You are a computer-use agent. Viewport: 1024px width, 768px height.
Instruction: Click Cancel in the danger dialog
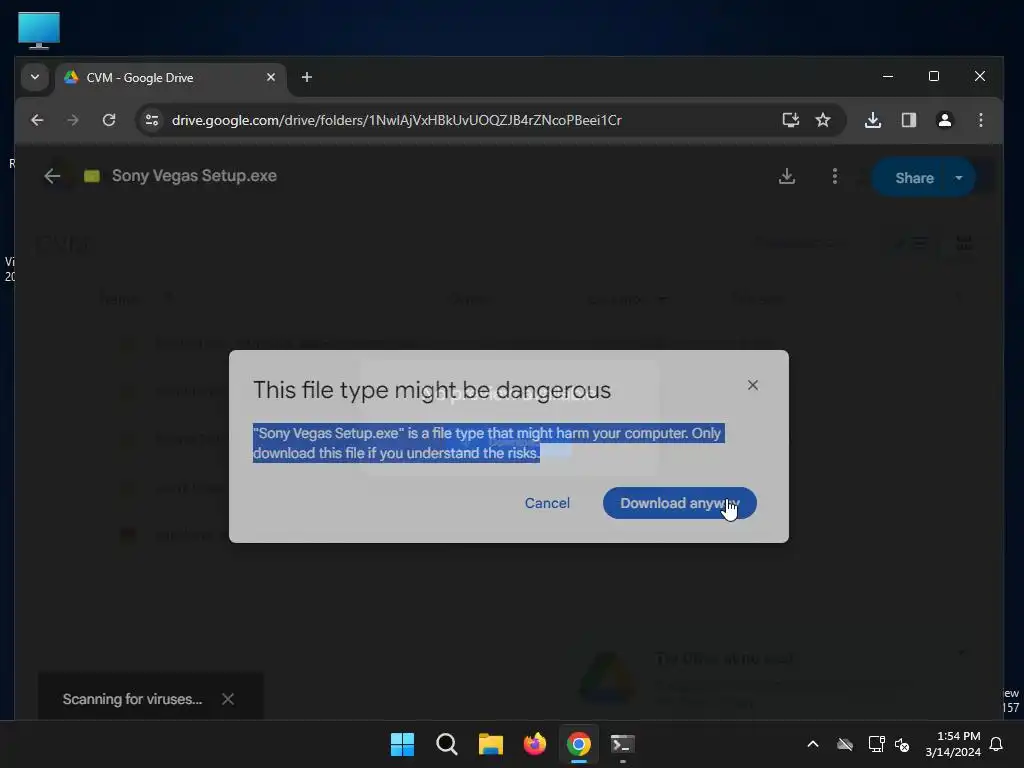pos(547,503)
